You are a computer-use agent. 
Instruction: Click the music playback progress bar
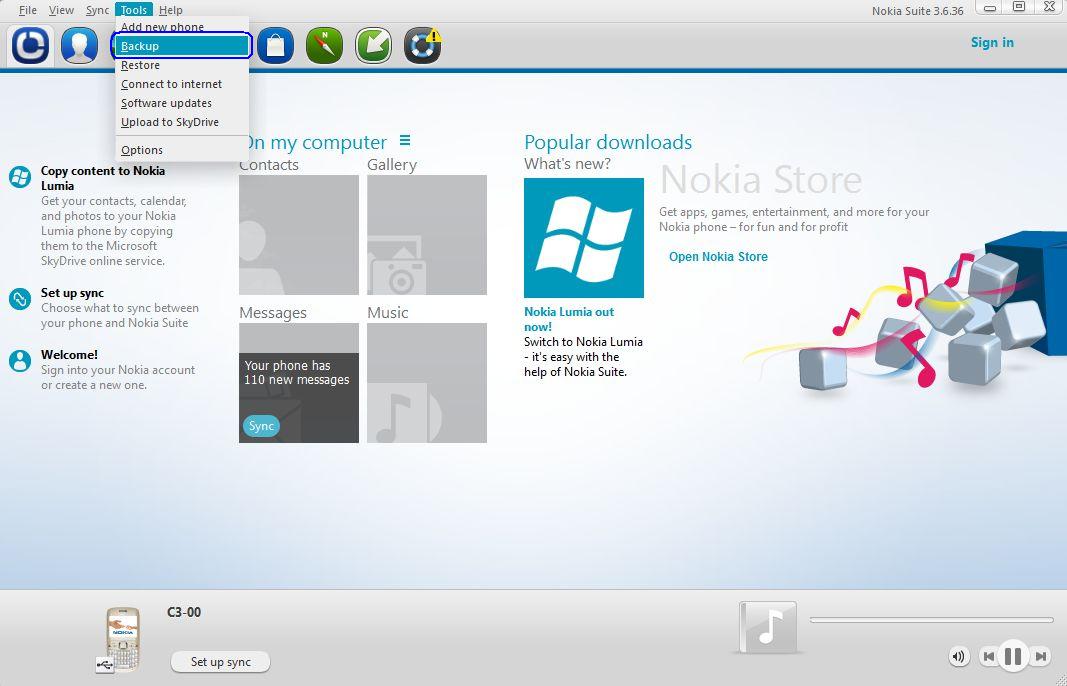[932, 620]
